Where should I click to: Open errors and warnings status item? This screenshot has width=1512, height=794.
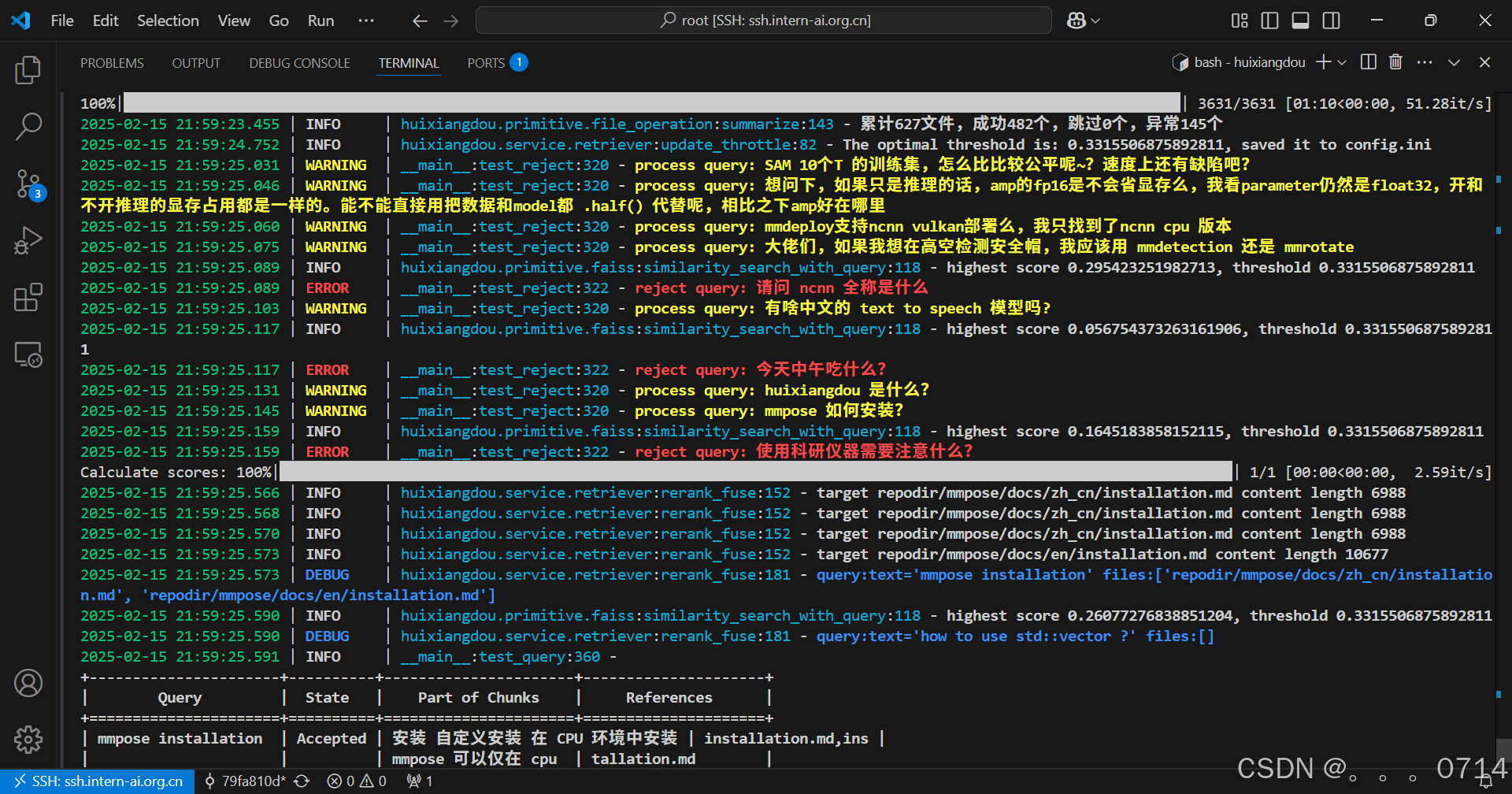pos(357,781)
